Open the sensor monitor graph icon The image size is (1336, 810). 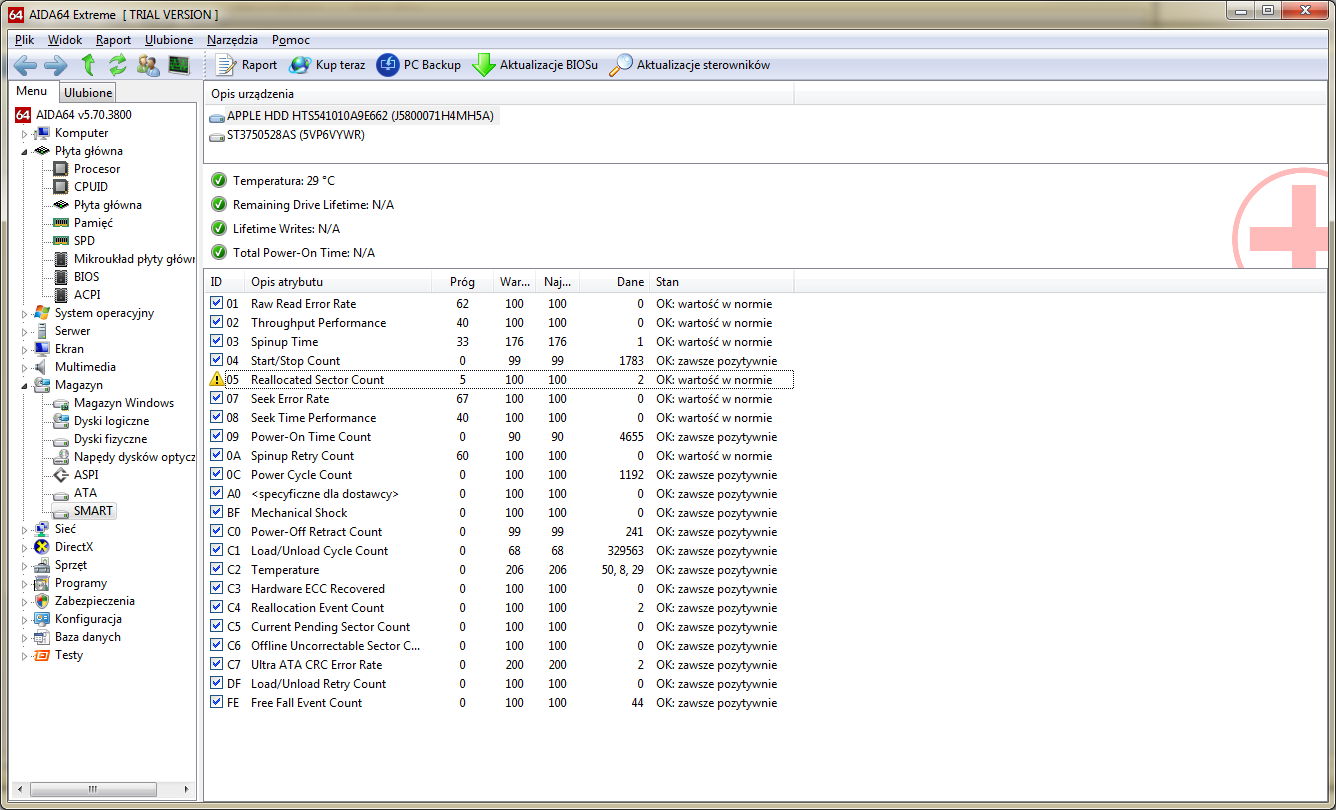click(179, 66)
